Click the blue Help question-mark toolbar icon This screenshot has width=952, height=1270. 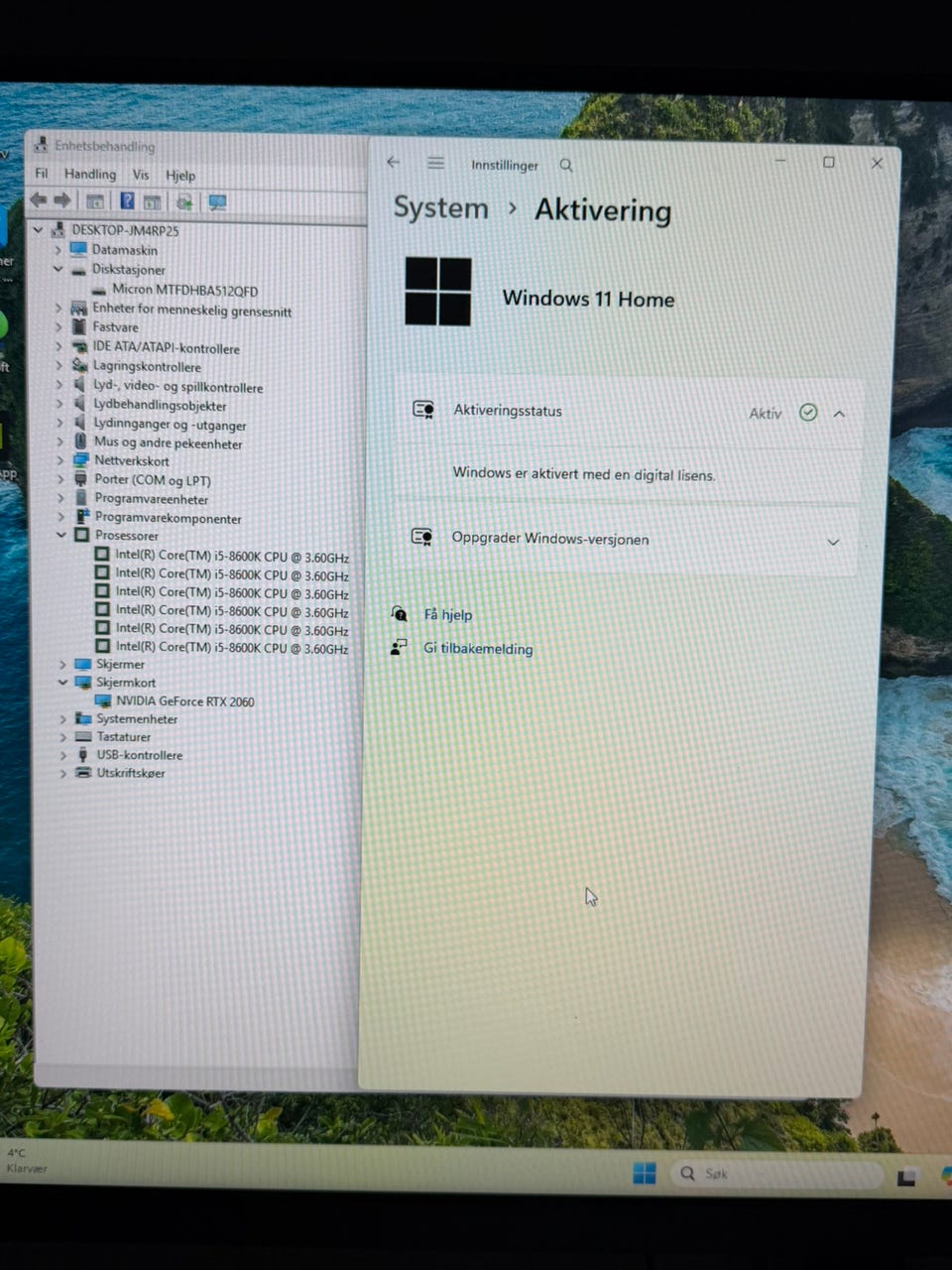[x=127, y=201]
